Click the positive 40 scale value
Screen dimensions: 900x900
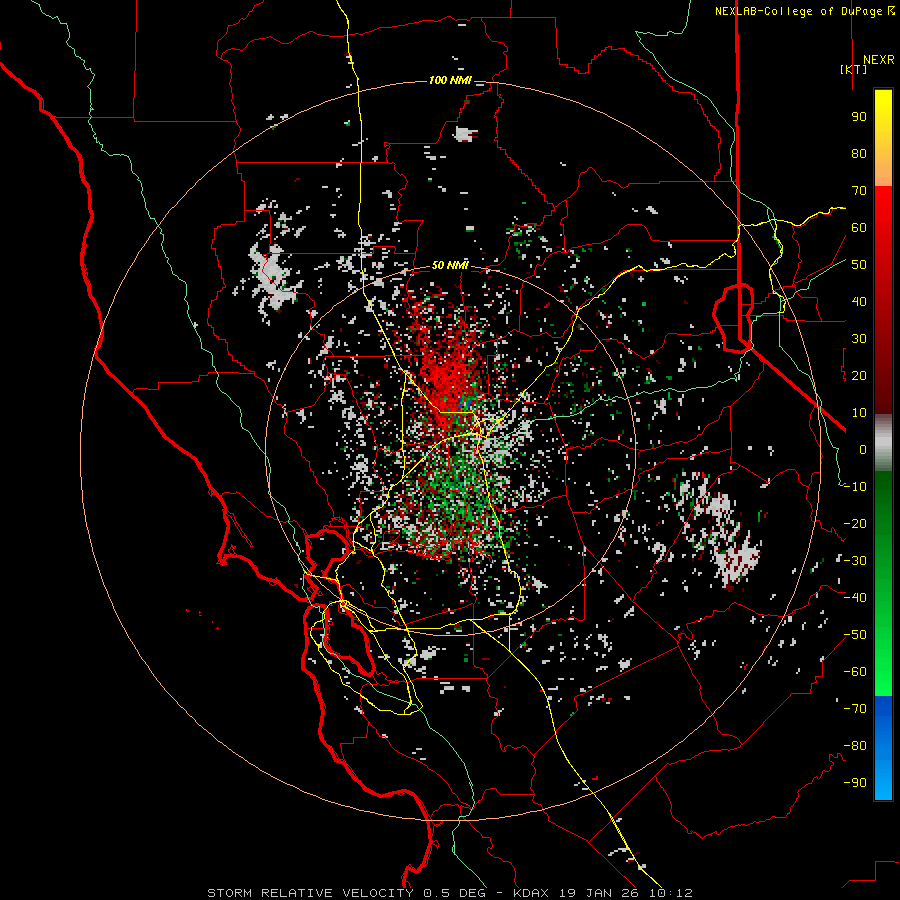[x=859, y=302]
